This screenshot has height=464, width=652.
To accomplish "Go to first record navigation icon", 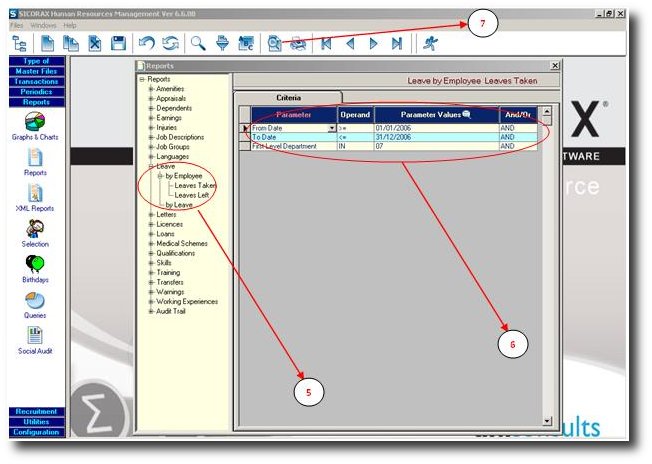I will tap(326, 43).
